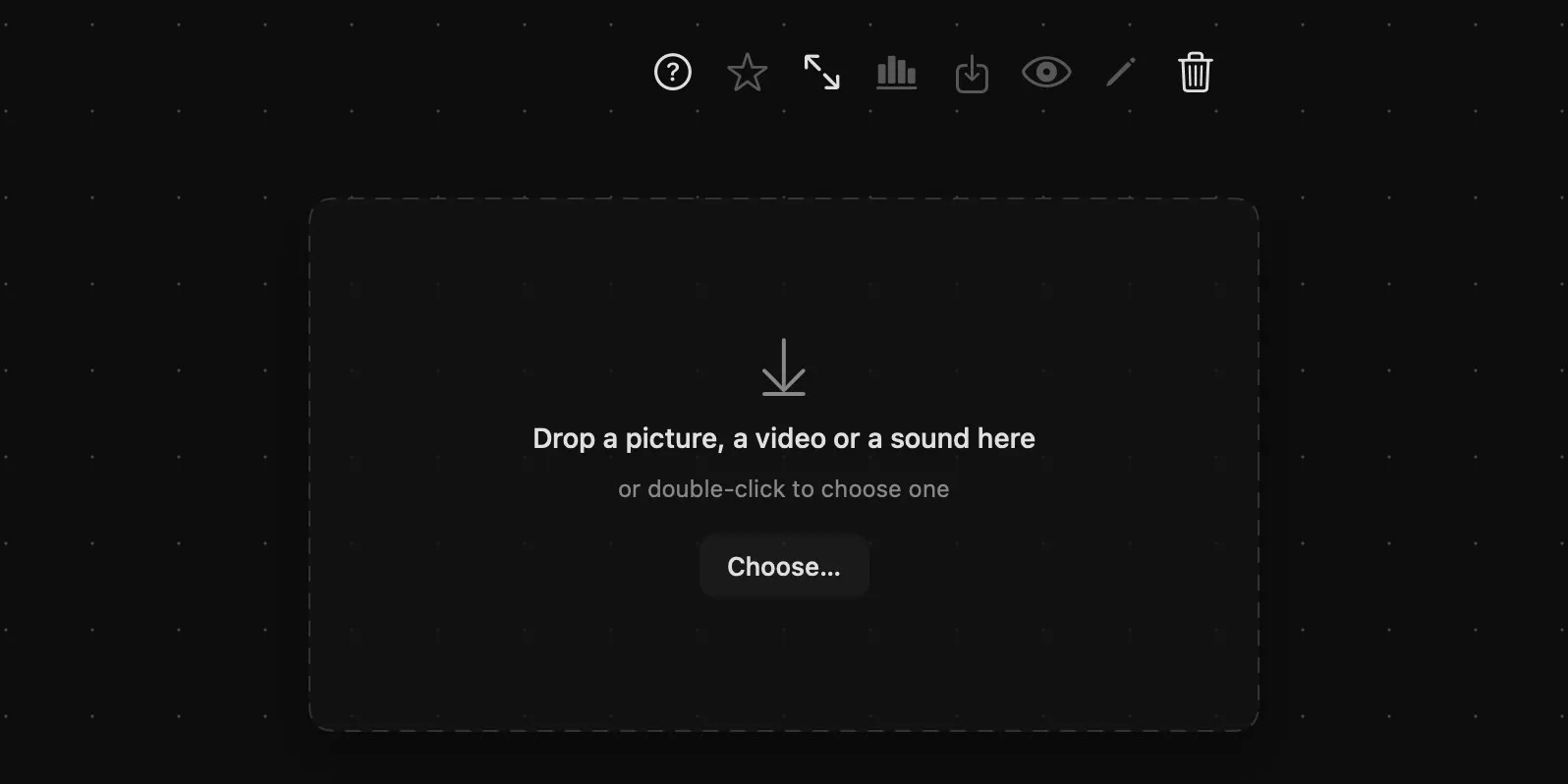This screenshot has height=784, width=1568.
Task: Click 'Drop a picture, a video or a sound here'
Action: pyautogui.click(x=784, y=438)
